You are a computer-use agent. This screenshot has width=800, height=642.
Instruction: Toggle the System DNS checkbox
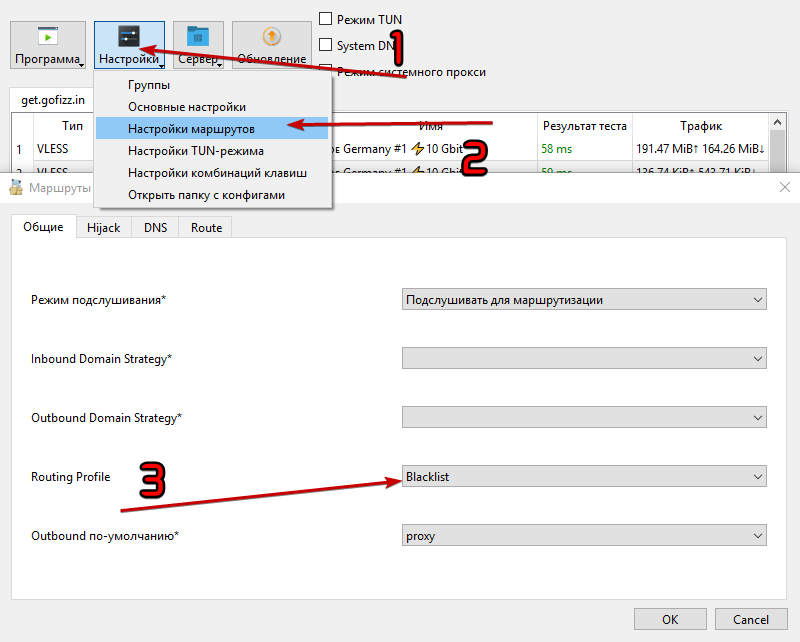[x=326, y=45]
